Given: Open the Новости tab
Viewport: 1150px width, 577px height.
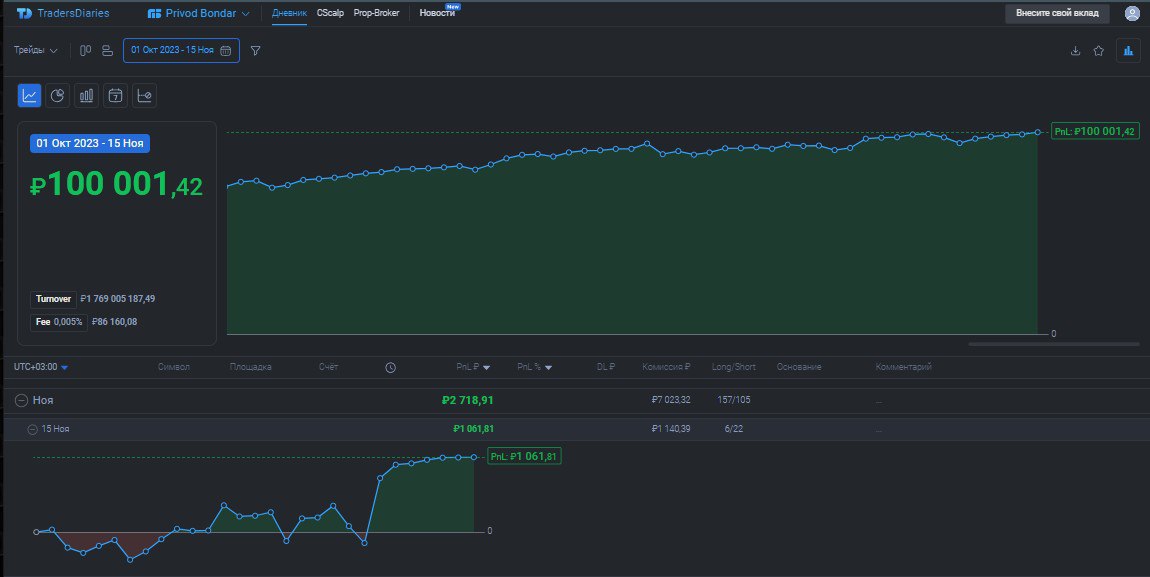Looking at the screenshot, I should (437, 13).
